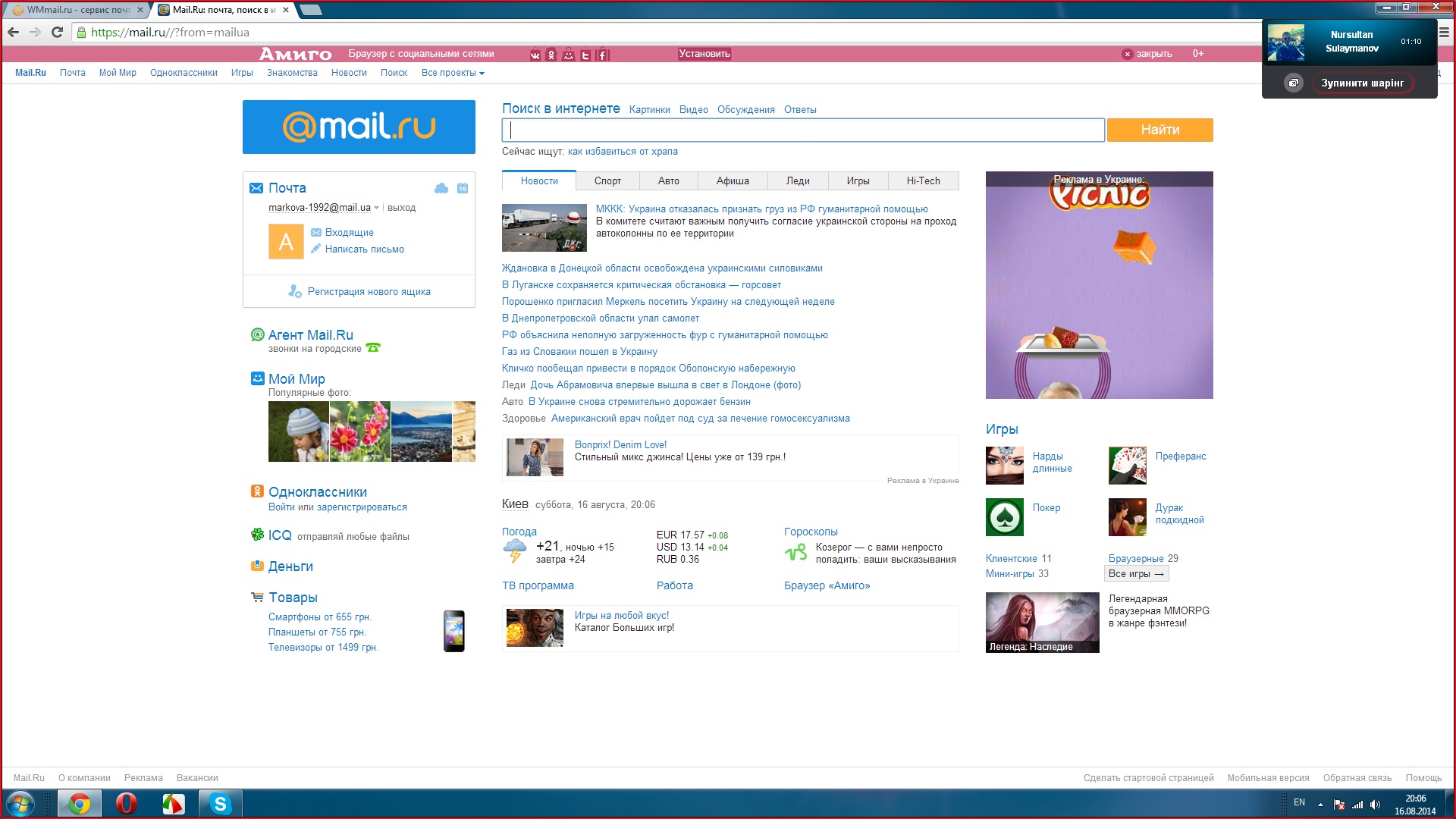The height and width of the screenshot is (819, 1456).
Task: Click the convoy truck news photo
Action: point(544,227)
